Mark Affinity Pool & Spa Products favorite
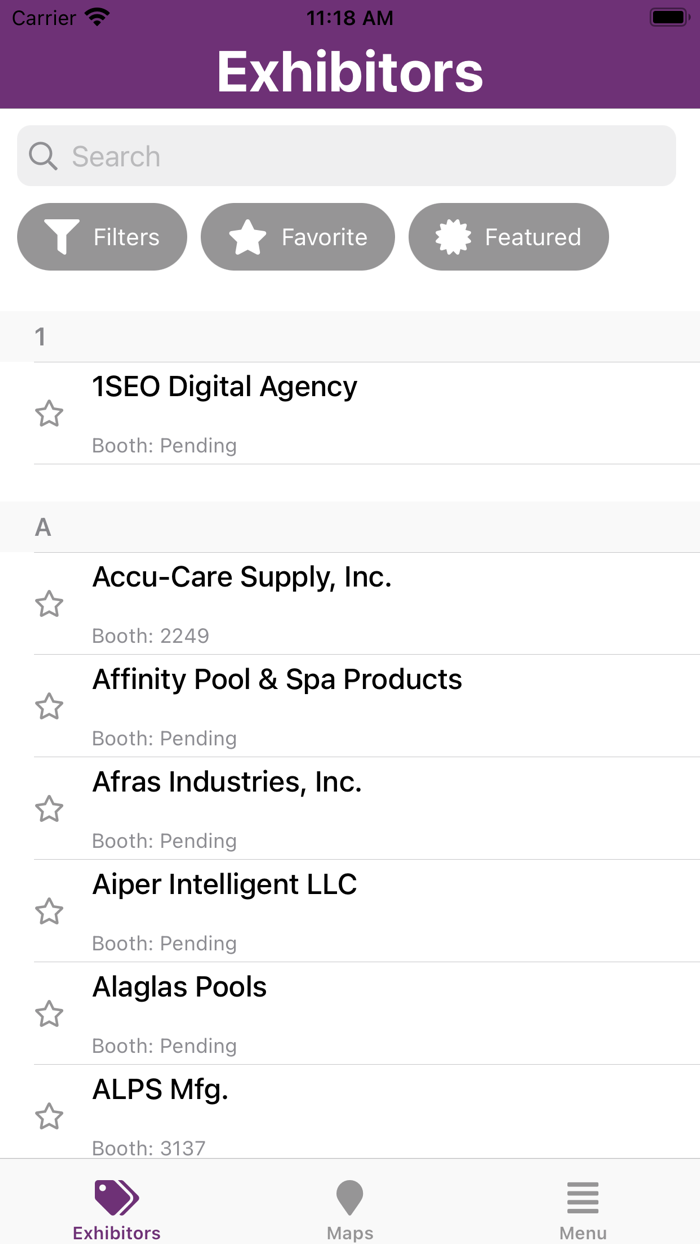700x1244 pixels. coord(49,707)
